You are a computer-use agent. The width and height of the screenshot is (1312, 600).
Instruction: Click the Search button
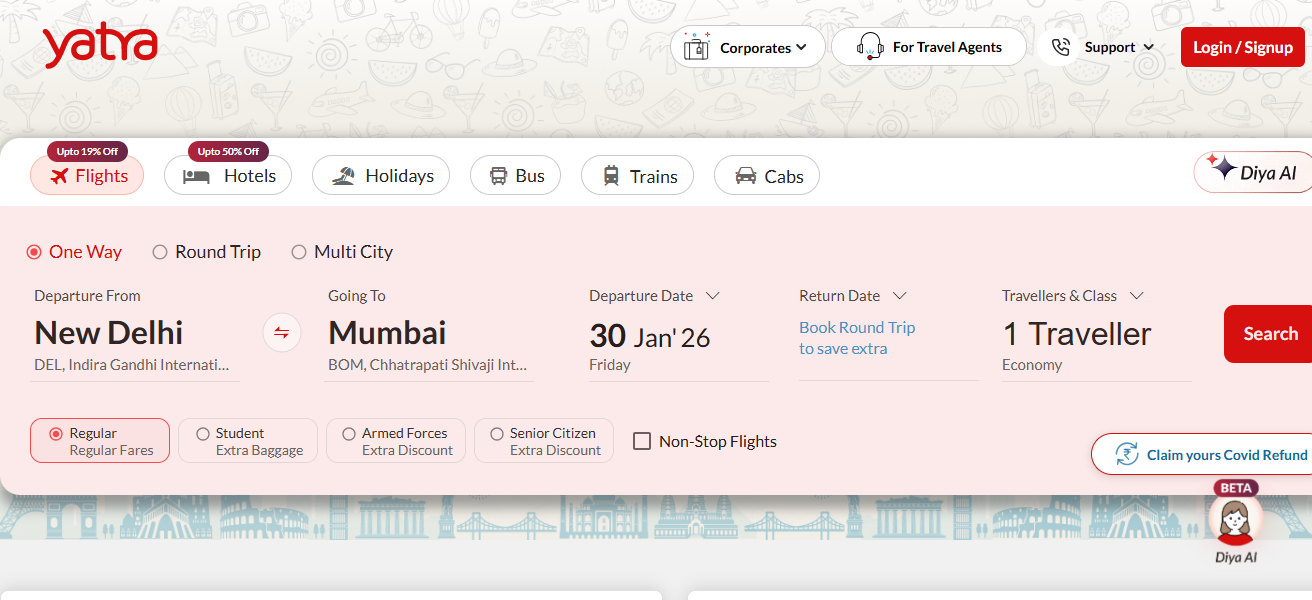click(x=1270, y=333)
